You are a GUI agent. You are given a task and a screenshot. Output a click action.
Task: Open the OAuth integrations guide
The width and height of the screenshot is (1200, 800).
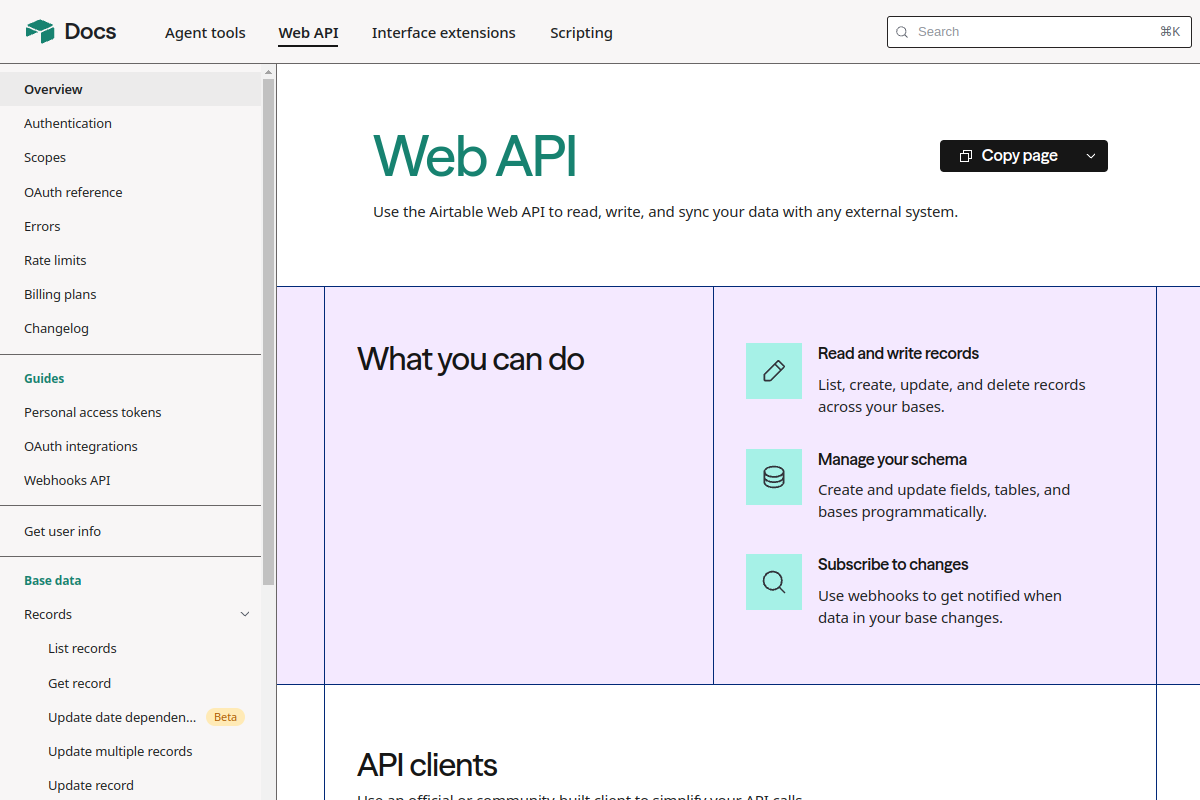click(x=130, y=446)
